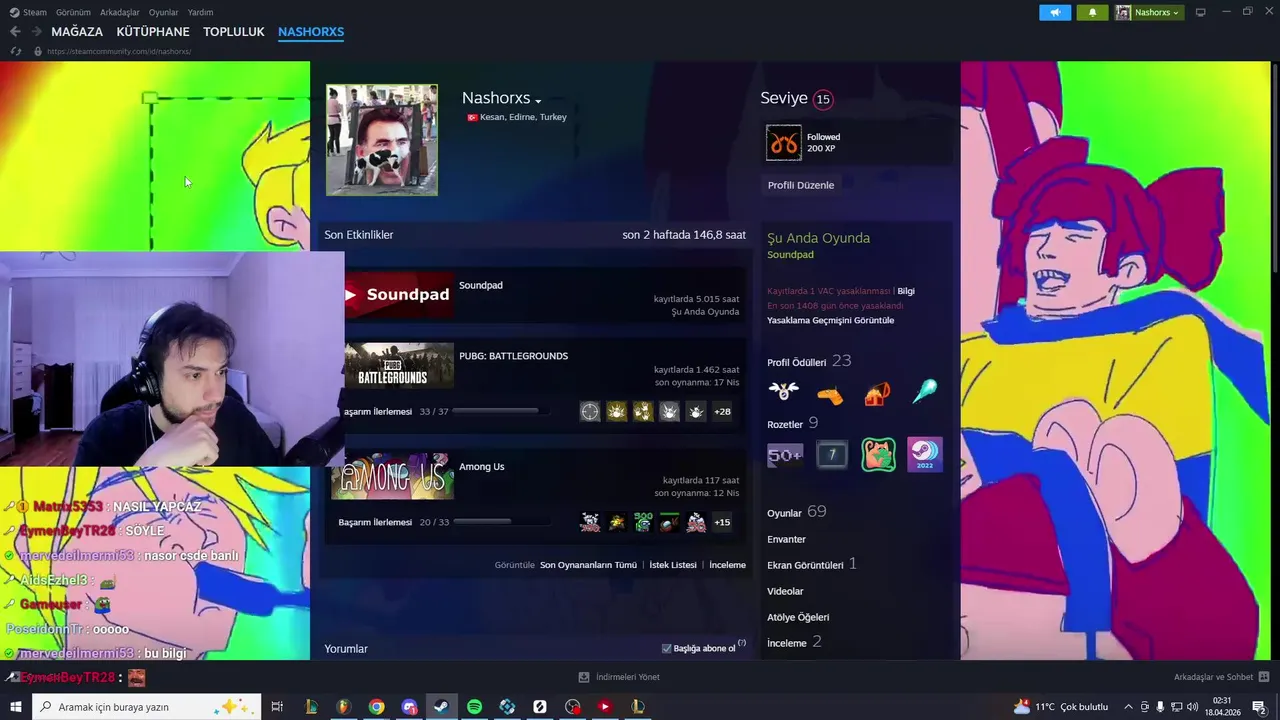Click the Profili Düzenle button
This screenshot has height=720, width=1280.
801,185
